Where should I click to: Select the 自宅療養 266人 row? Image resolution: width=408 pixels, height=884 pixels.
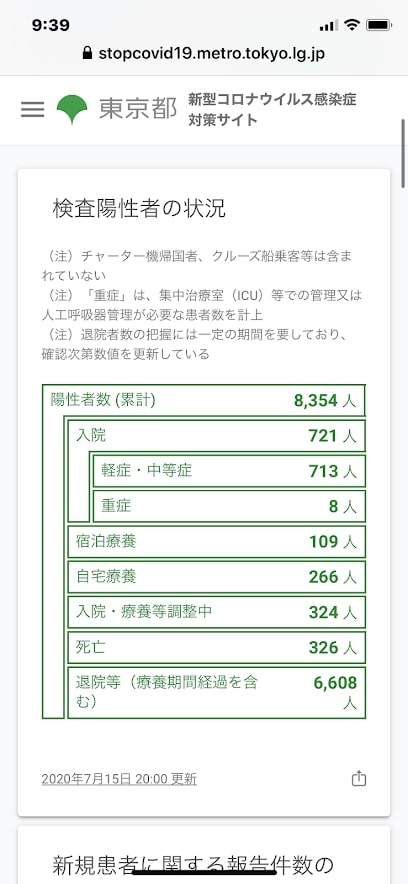(x=216, y=577)
